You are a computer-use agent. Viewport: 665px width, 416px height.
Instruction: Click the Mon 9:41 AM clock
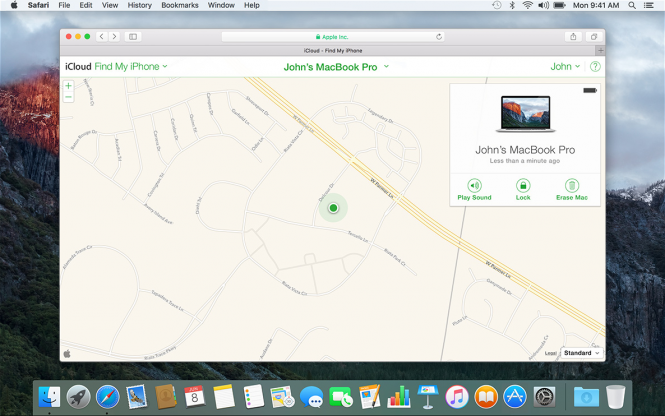point(596,5)
